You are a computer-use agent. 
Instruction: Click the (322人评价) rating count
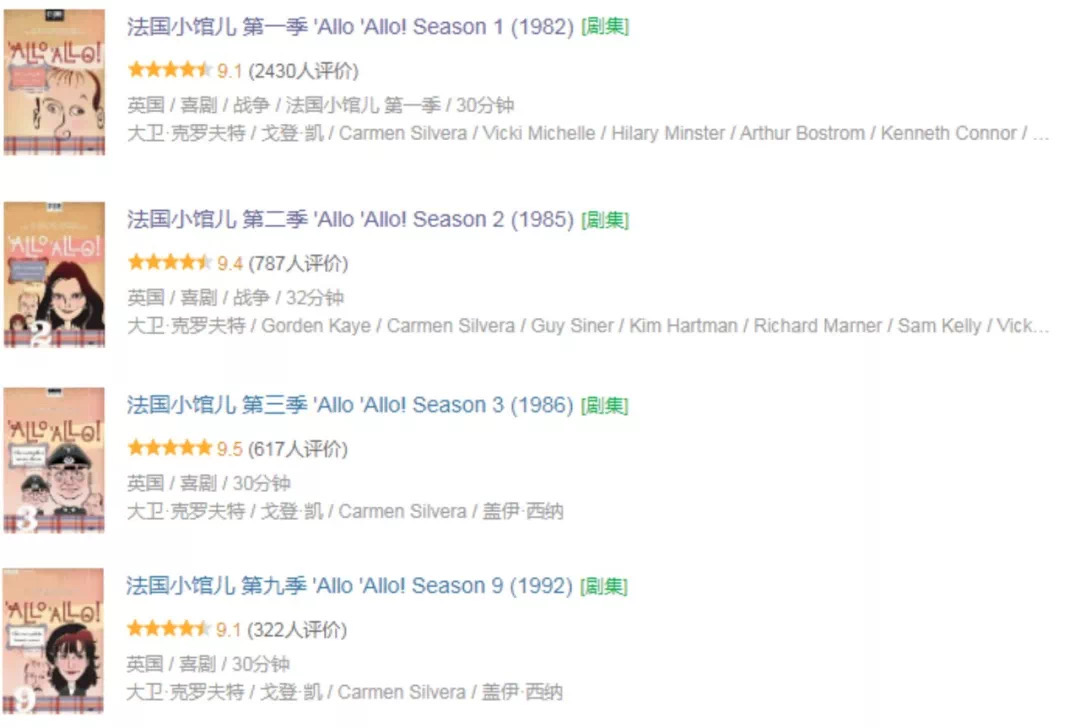[297, 630]
